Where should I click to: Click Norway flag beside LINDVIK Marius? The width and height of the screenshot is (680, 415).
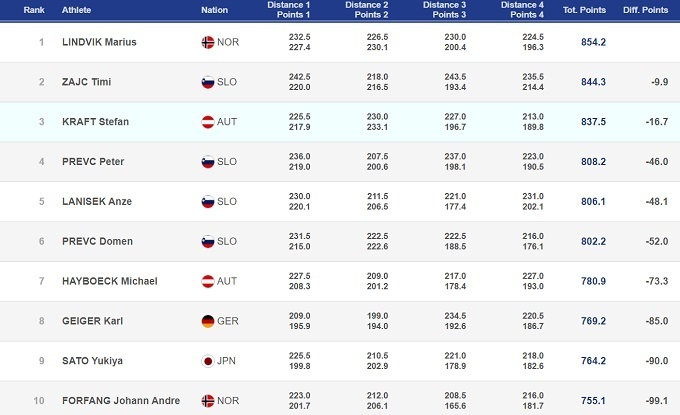point(208,42)
